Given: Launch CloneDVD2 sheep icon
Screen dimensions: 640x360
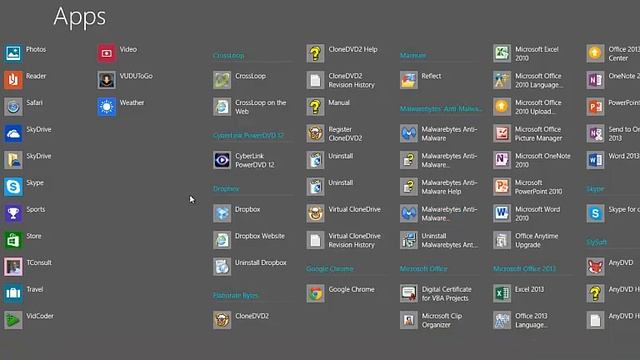Looking at the screenshot, I should pos(222,320).
